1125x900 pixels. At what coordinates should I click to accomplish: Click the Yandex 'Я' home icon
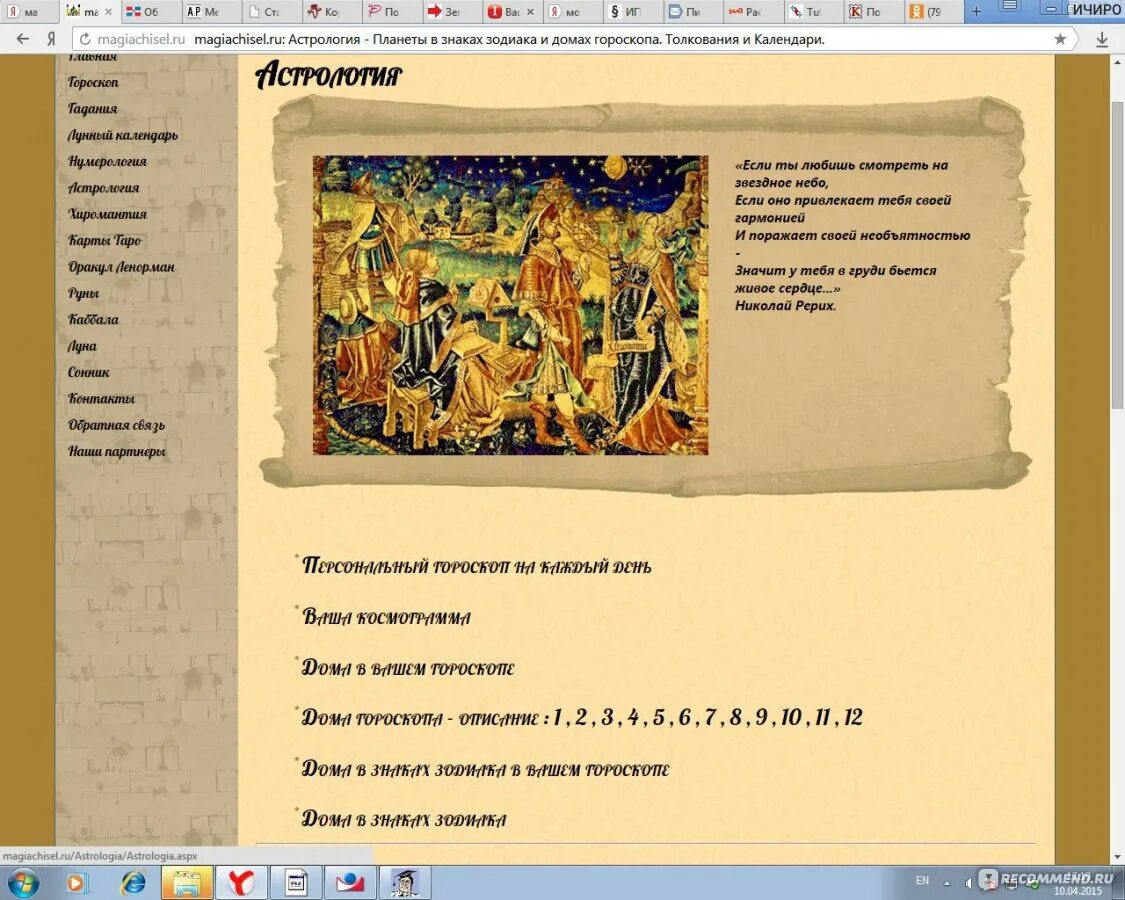pos(51,39)
